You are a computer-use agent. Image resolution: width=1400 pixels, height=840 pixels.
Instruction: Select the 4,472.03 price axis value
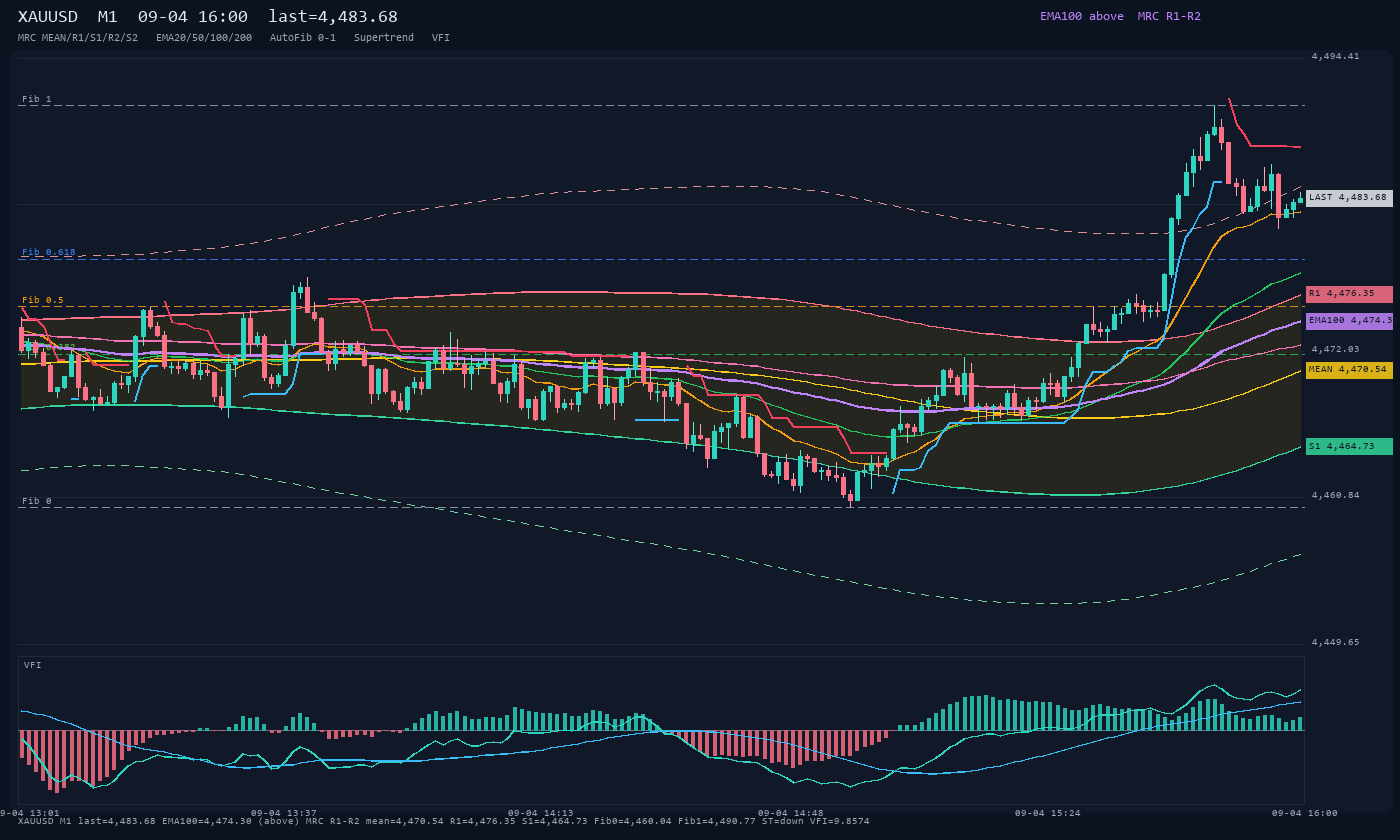(x=1336, y=349)
